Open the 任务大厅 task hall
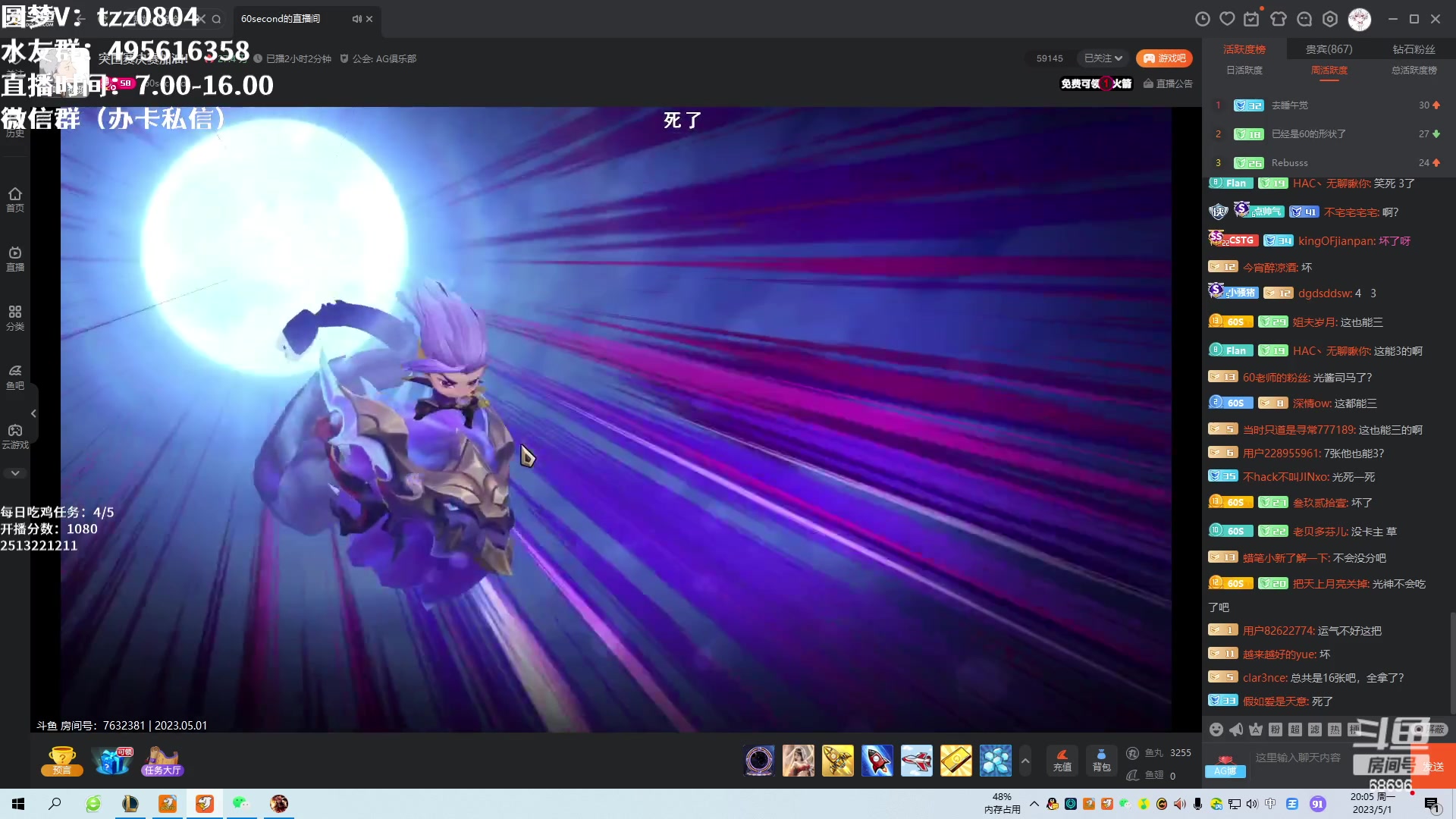 [x=162, y=761]
